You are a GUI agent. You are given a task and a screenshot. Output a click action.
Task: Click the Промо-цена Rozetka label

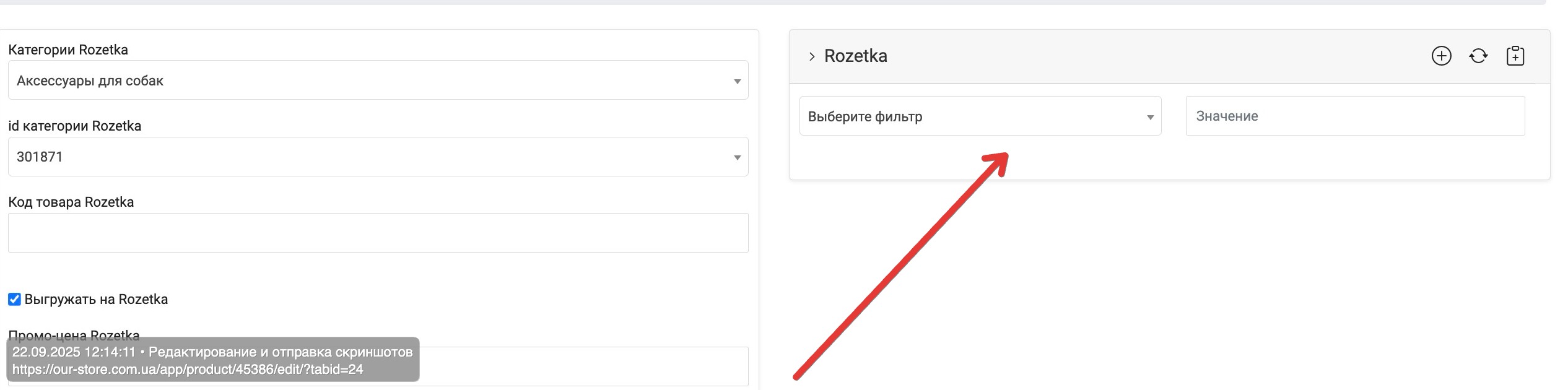point(74,335)
